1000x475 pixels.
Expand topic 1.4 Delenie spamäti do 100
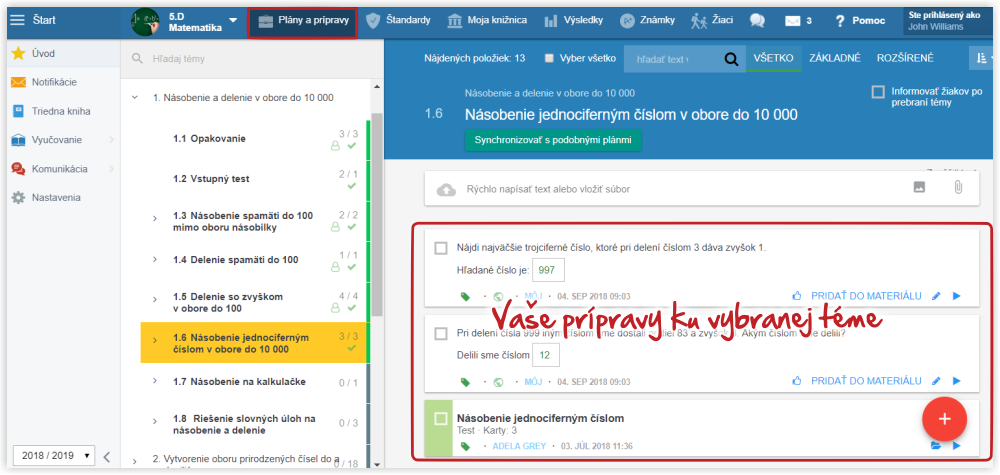155,259
